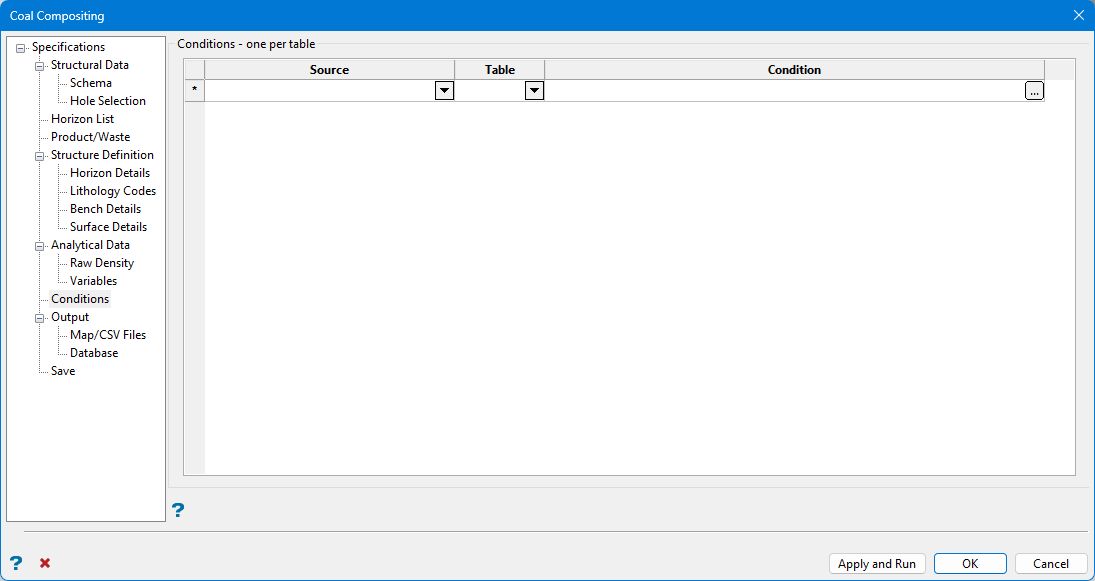
Task: Select Lithology Codes in the tree
Action: pyautogui.click(x=113, y=191)
